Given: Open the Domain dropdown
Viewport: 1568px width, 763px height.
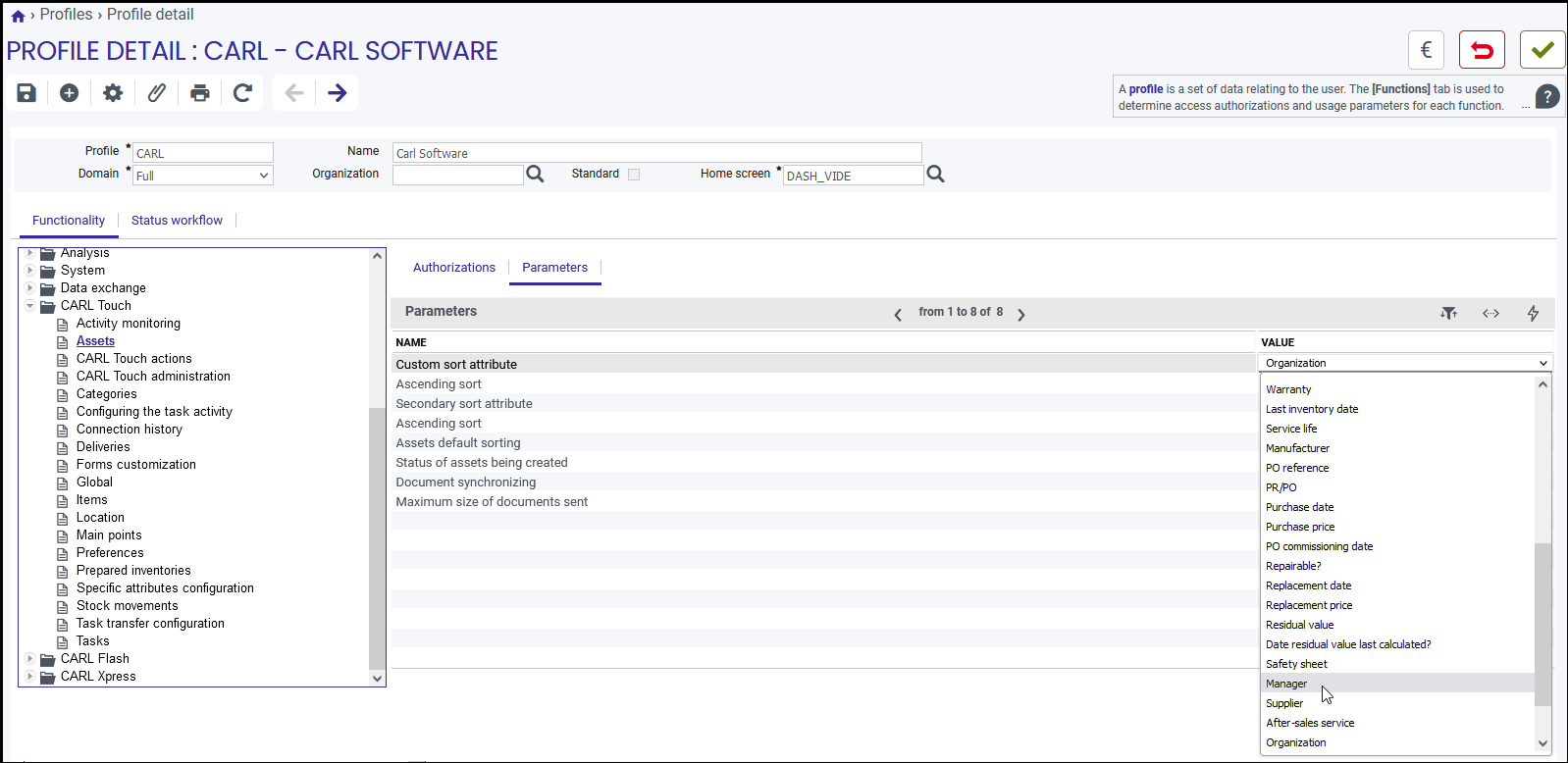Looking at the screenshot, I should point(203,176).
